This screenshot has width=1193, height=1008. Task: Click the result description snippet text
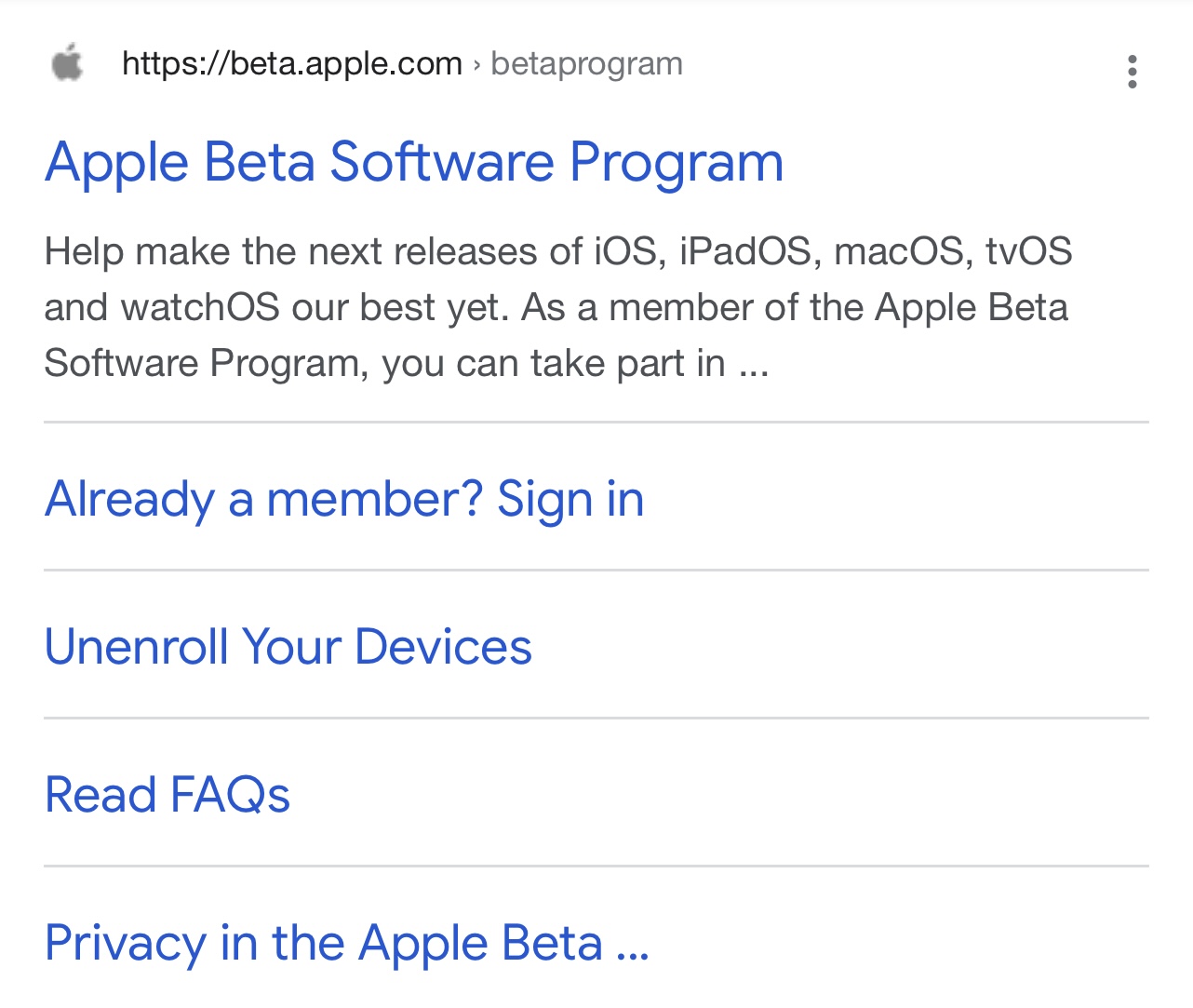(x=558, y=307)
